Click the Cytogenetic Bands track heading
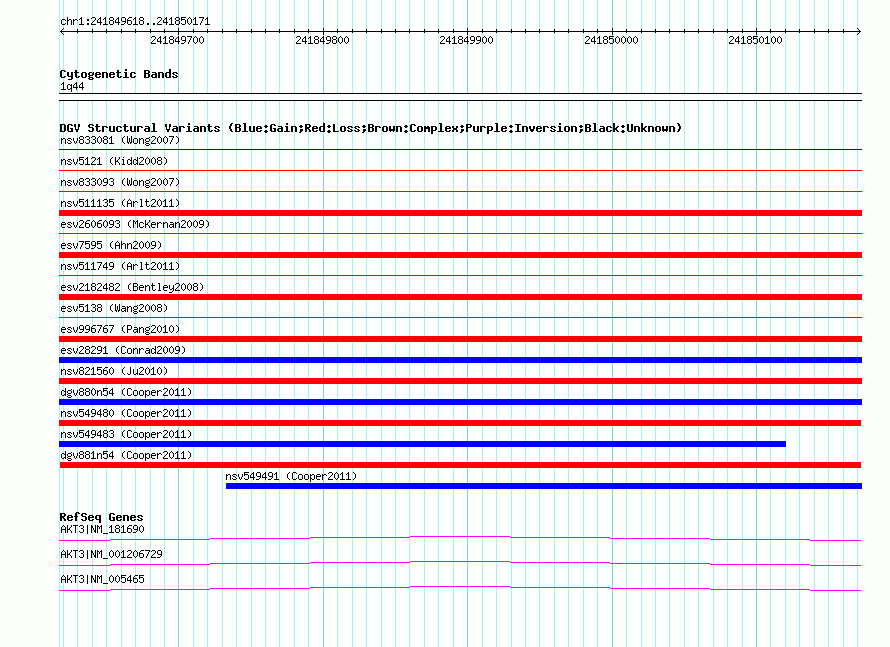890x647 pixels. click(x=119, y=74)
